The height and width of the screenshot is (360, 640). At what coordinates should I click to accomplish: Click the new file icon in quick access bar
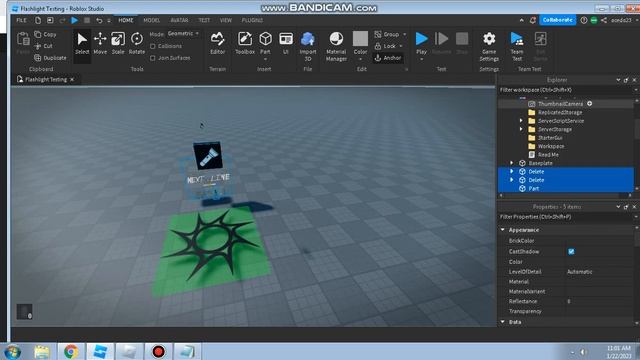[38, 20]
